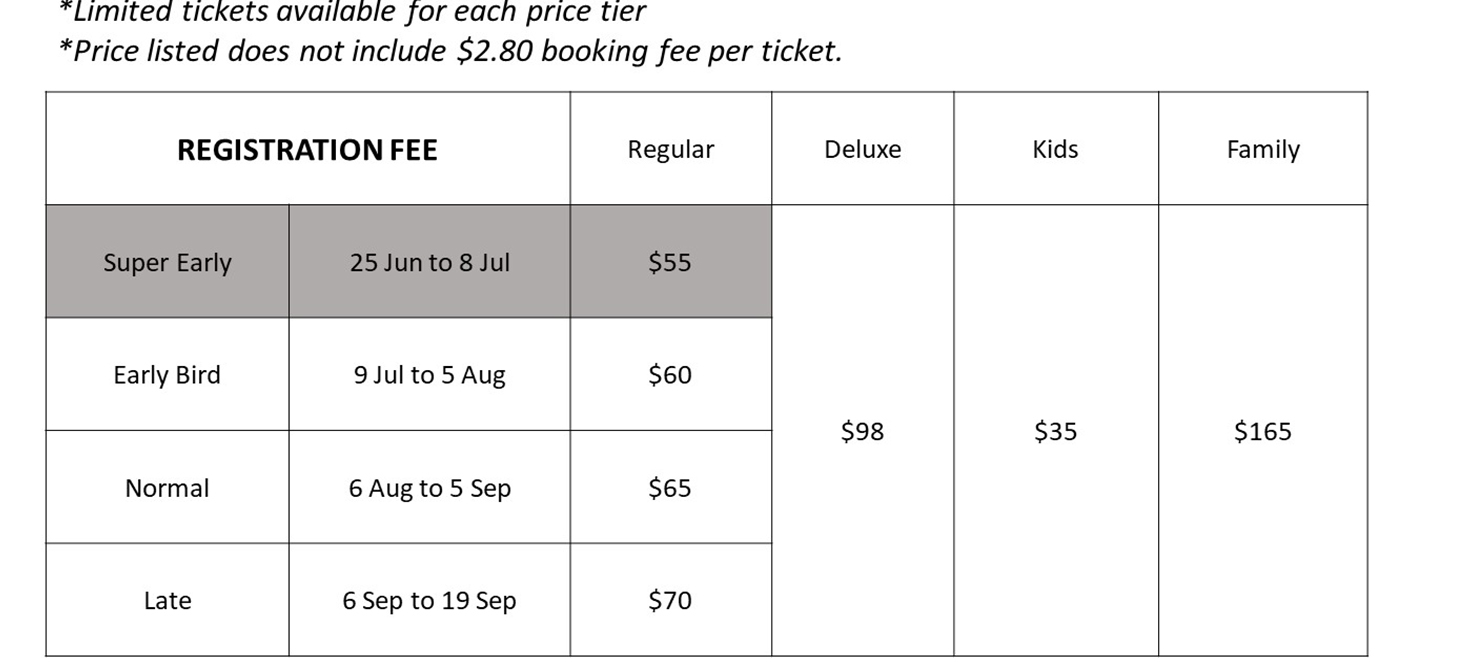Select the $70 Late price
Viewport: 1462px width, 662px height.
click(x=671, y=600)
